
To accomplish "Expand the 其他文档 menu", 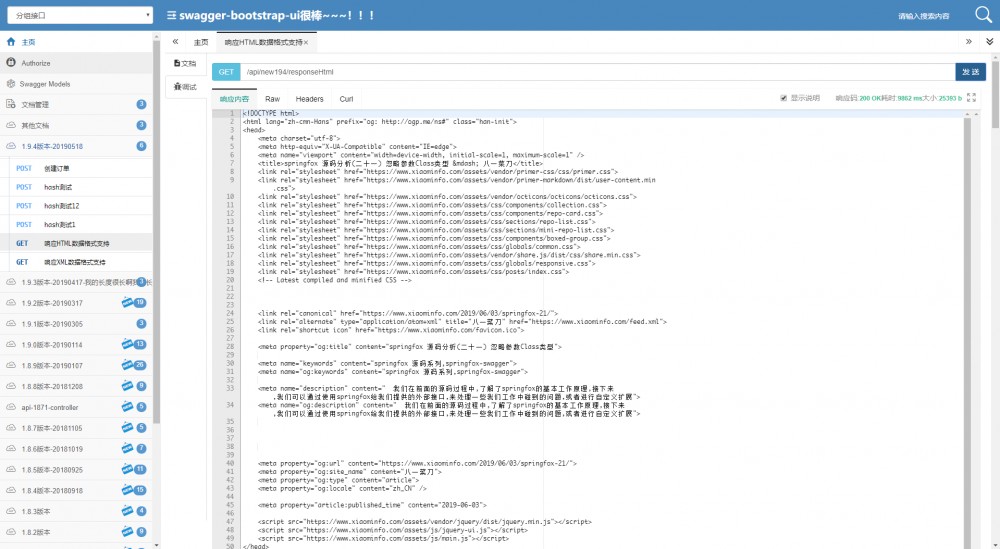I will 77,125.
